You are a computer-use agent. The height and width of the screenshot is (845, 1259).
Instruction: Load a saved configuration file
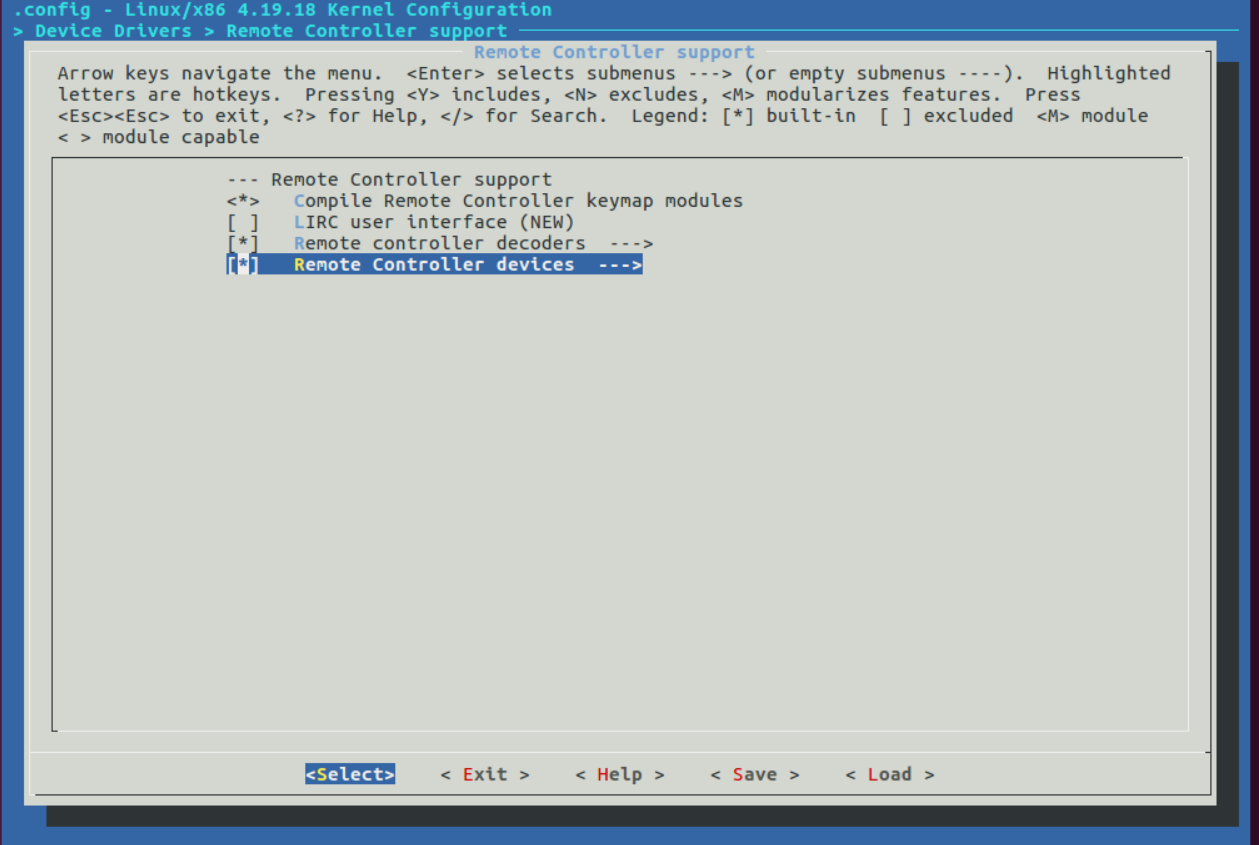889,773
